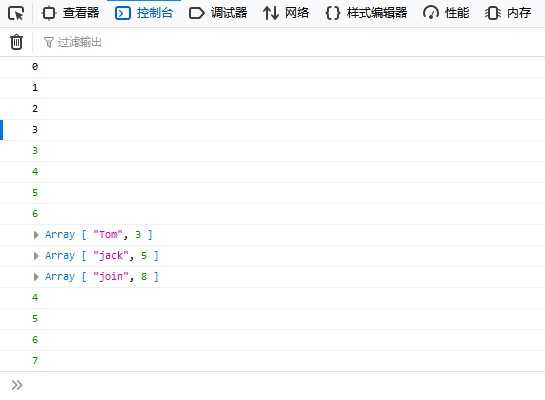Click the "Tom" string value

pos(108,235)
